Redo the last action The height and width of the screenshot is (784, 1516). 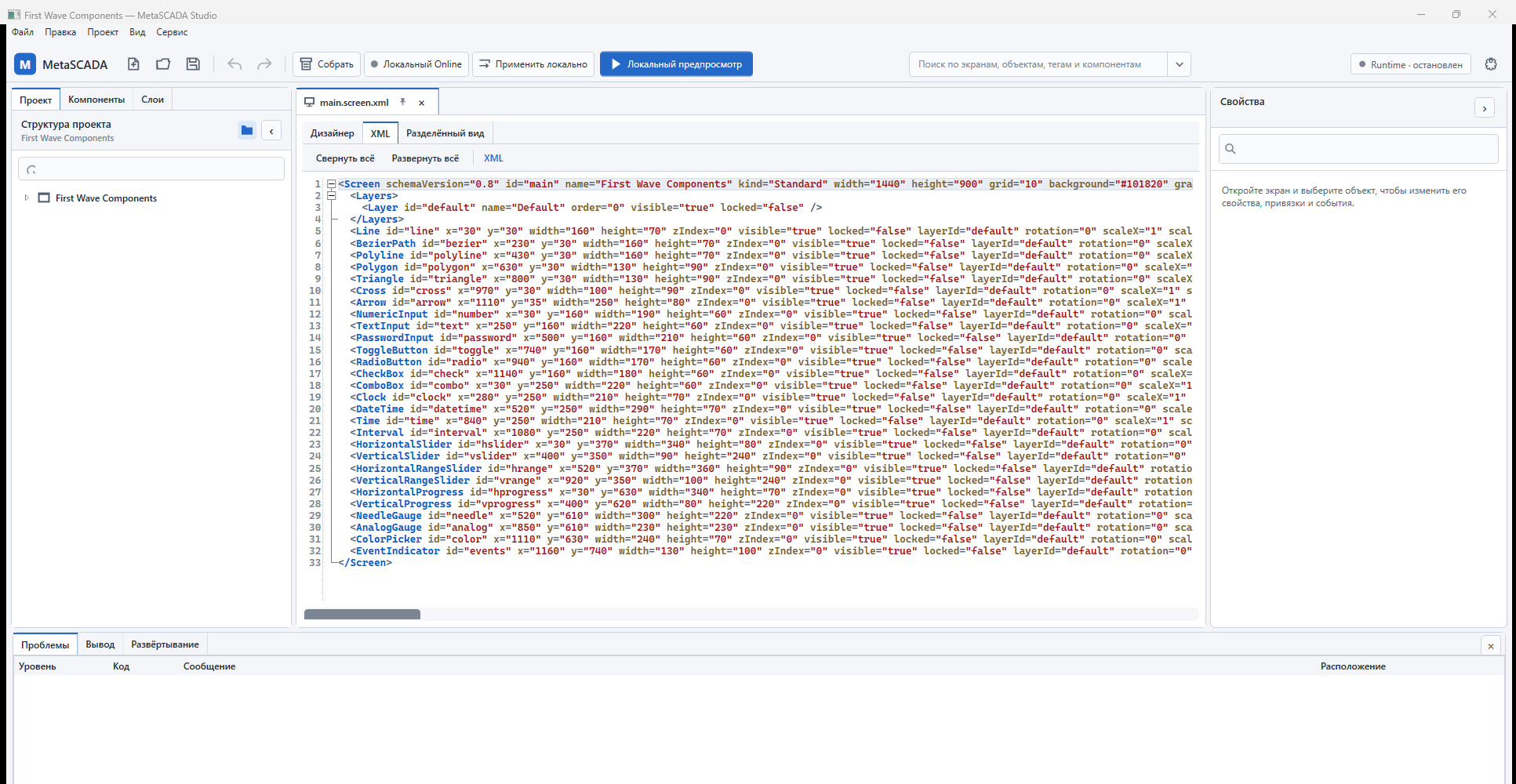coord(264,64)
